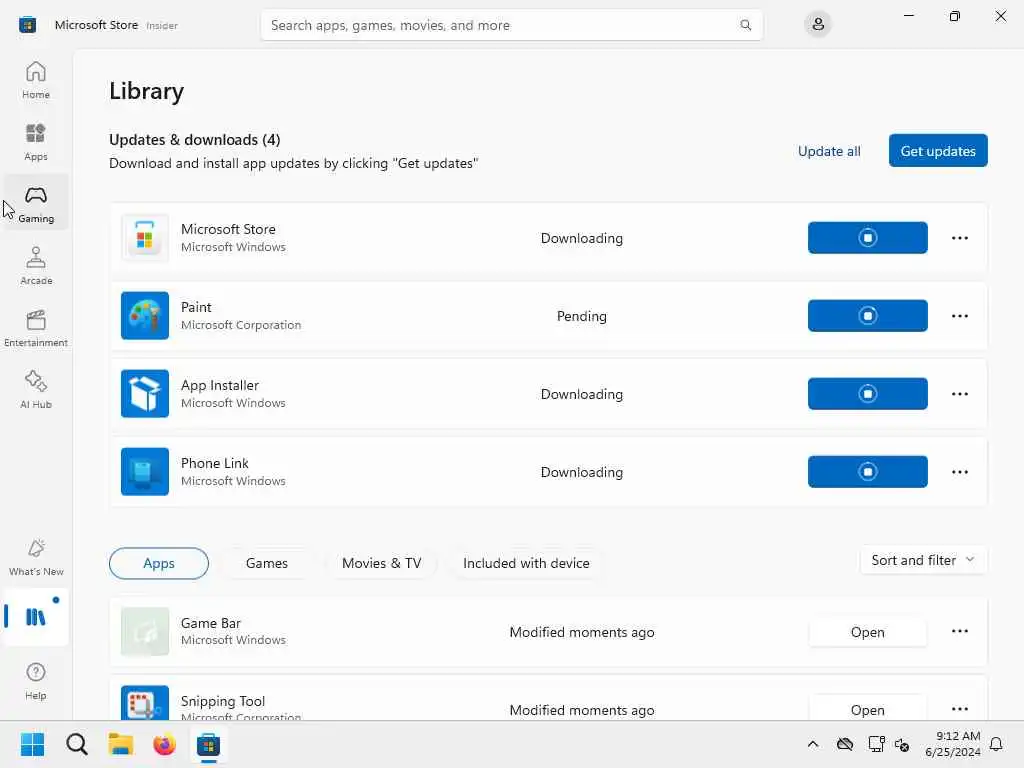Click the Paint app name text
Image resolution: width=1024 pixels, height=768 pixels.
[x=196, y=307]
